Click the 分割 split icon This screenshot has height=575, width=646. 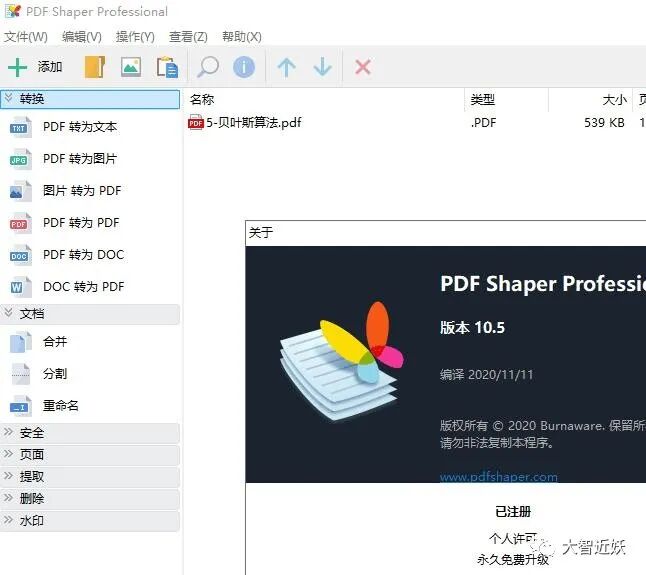(20, 374)
